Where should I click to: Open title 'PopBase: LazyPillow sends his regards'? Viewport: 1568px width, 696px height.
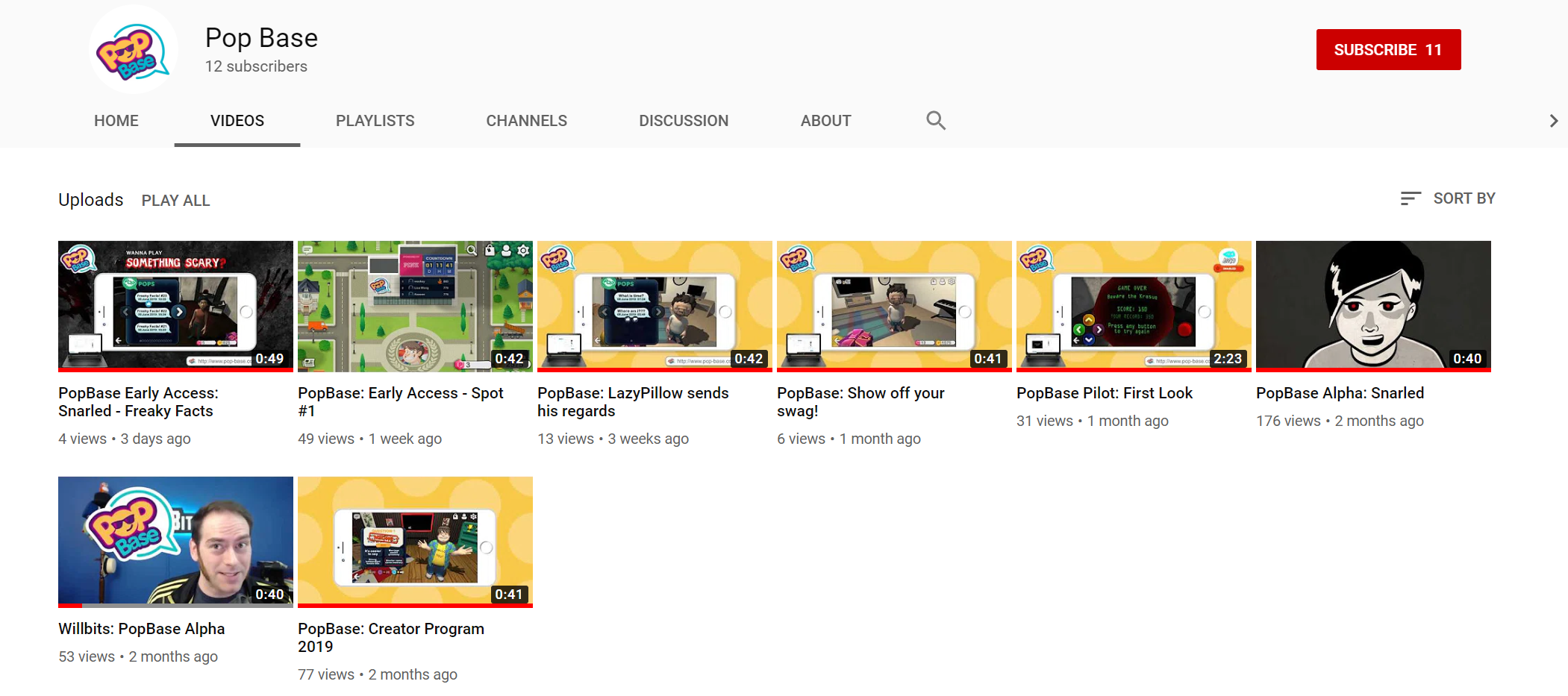[633, 402]
